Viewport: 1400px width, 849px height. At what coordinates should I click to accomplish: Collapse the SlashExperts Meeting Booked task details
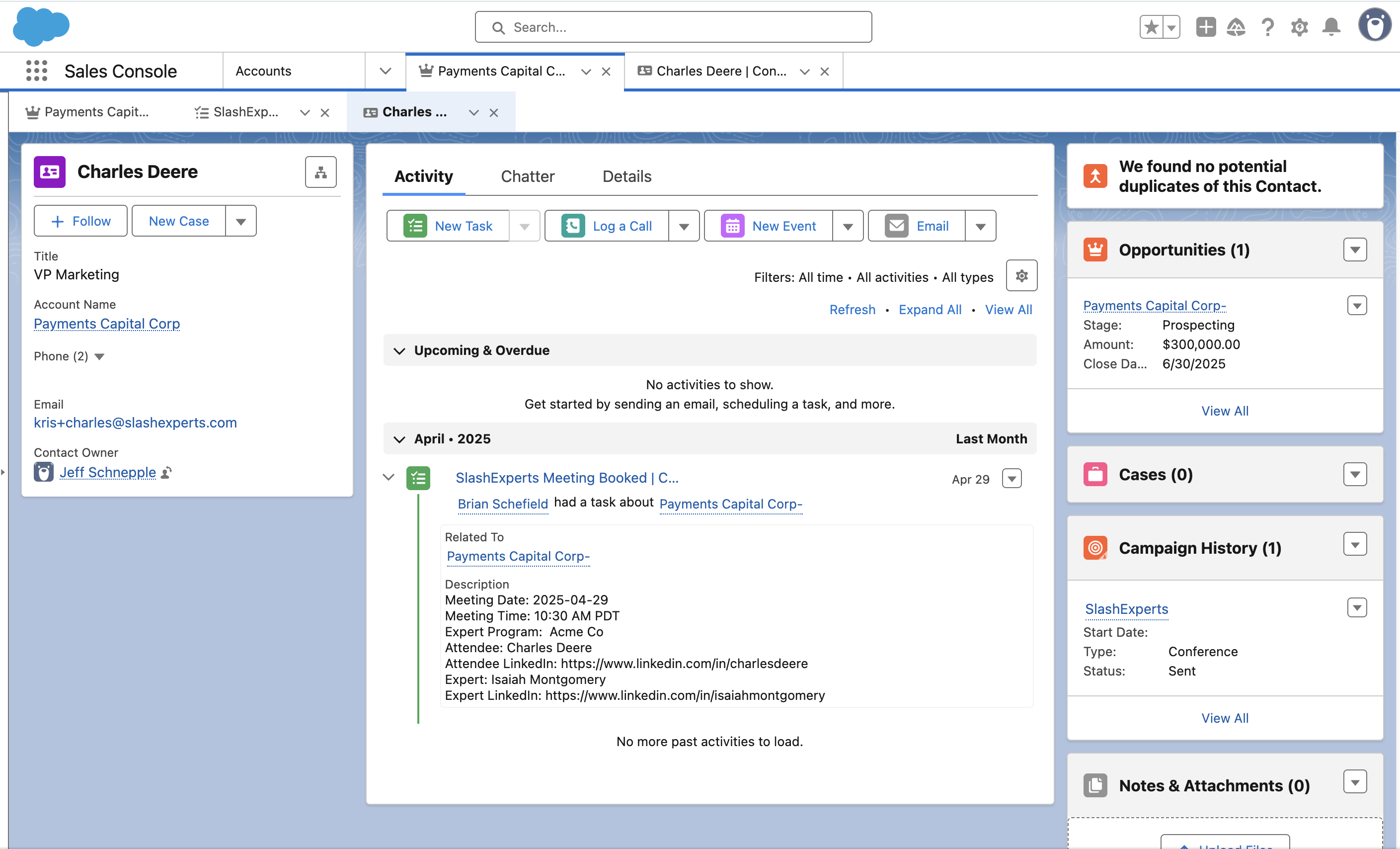click(x=389, y=477)
